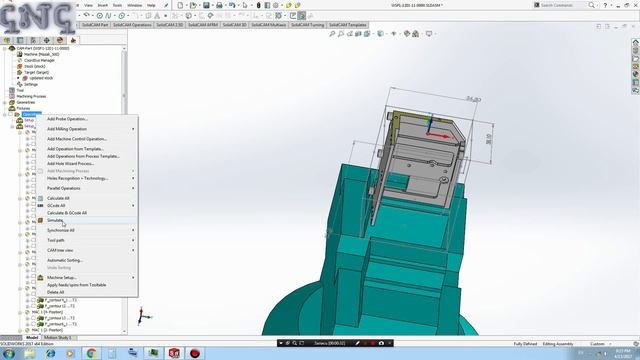This screenshot has height=360, width=640.
Task: Open View Settings monitor icon
Action: tap(429, 34)
